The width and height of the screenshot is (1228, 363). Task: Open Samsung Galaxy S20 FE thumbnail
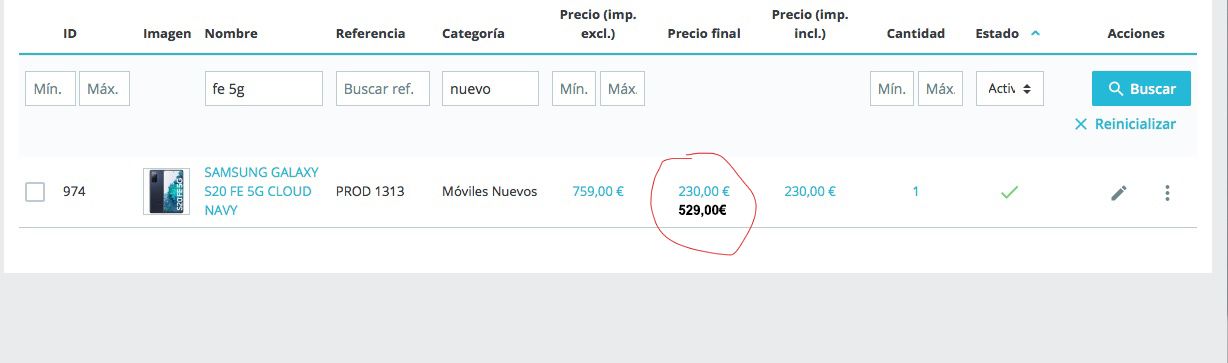point(166,191)
